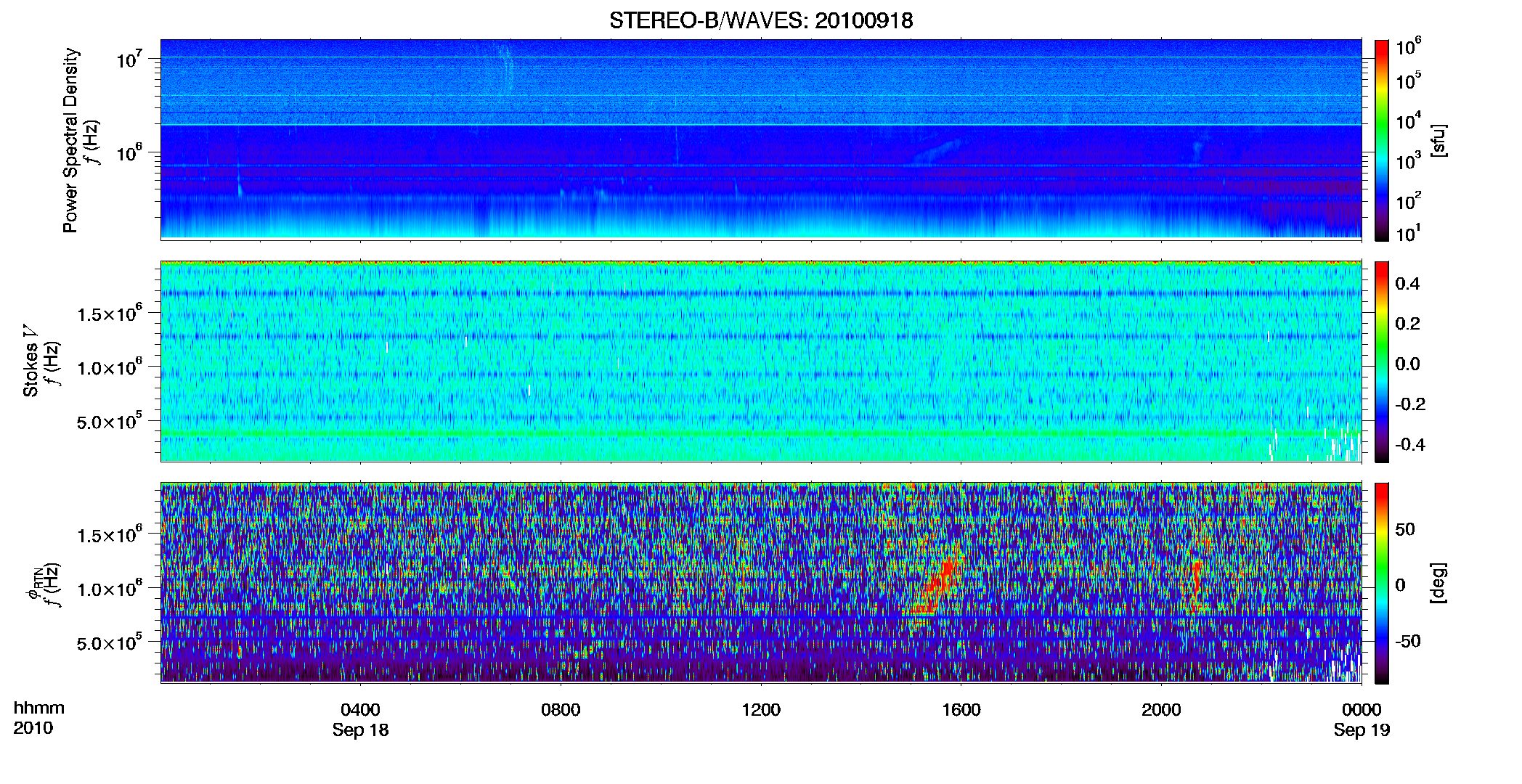
Task: Click the [deg] colorbar unit label
Action: (x=1438, y=583)
